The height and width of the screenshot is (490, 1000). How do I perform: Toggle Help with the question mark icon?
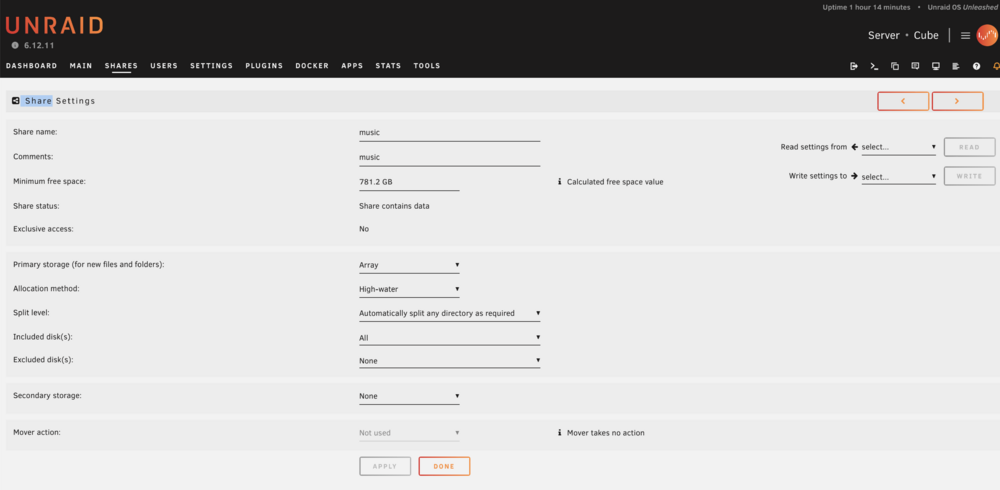coord(976,66)
